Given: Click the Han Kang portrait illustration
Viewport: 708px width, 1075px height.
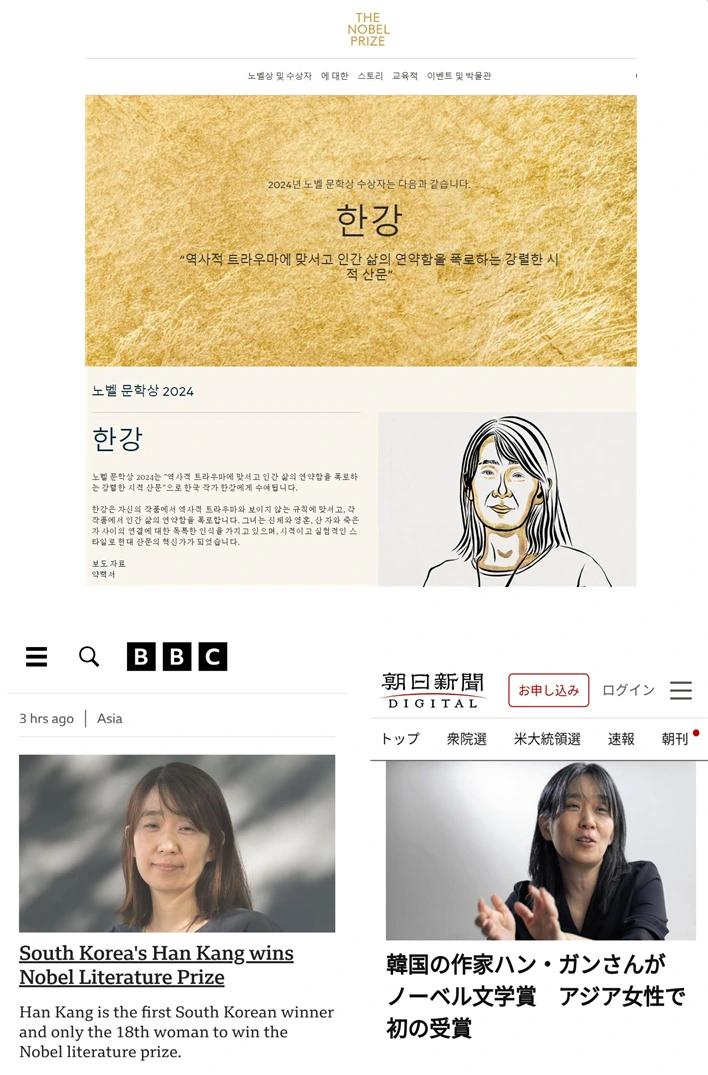Looking at the screenshot, I should pyautogui.click(x=507, y=499).
